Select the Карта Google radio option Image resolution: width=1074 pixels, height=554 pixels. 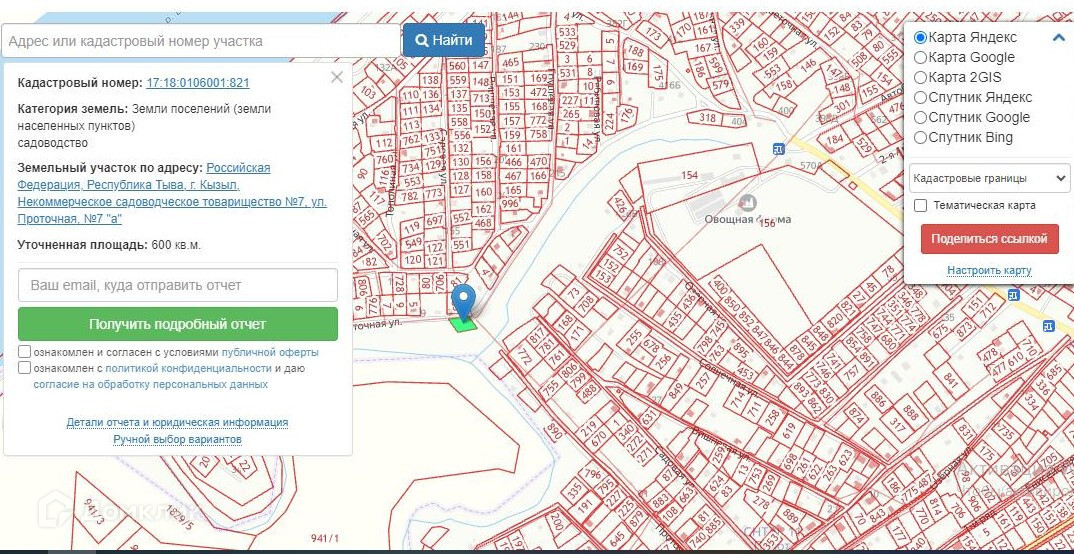(x=920, y=58)
